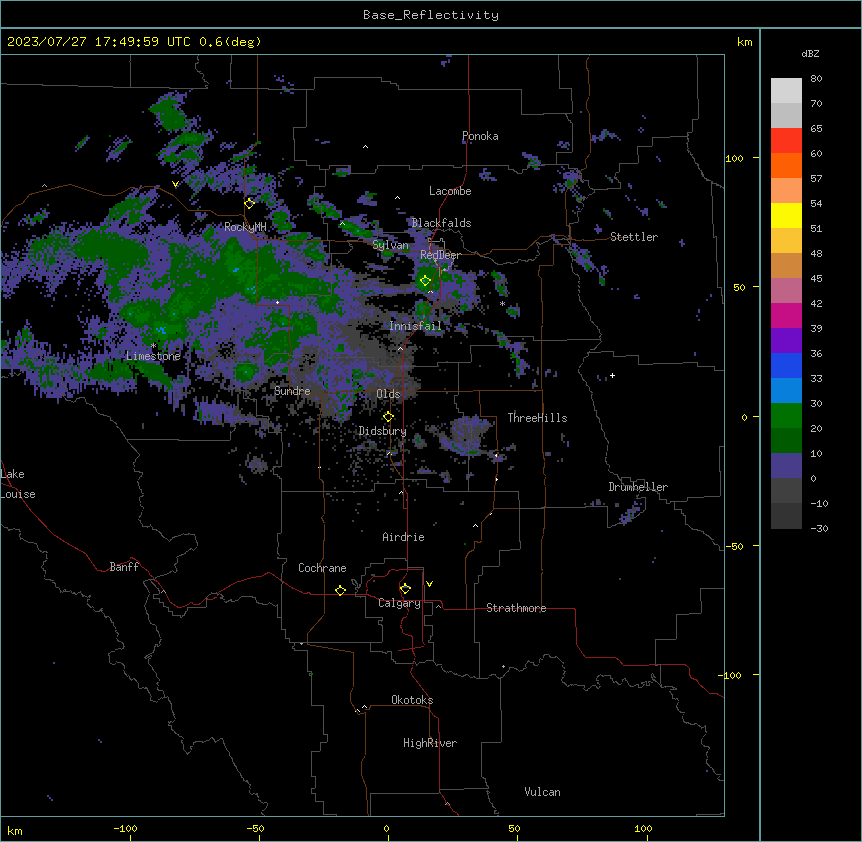The height and width of the screenshot is (842, 862).
Task: Click the RockyMH label
Action: 245,227
